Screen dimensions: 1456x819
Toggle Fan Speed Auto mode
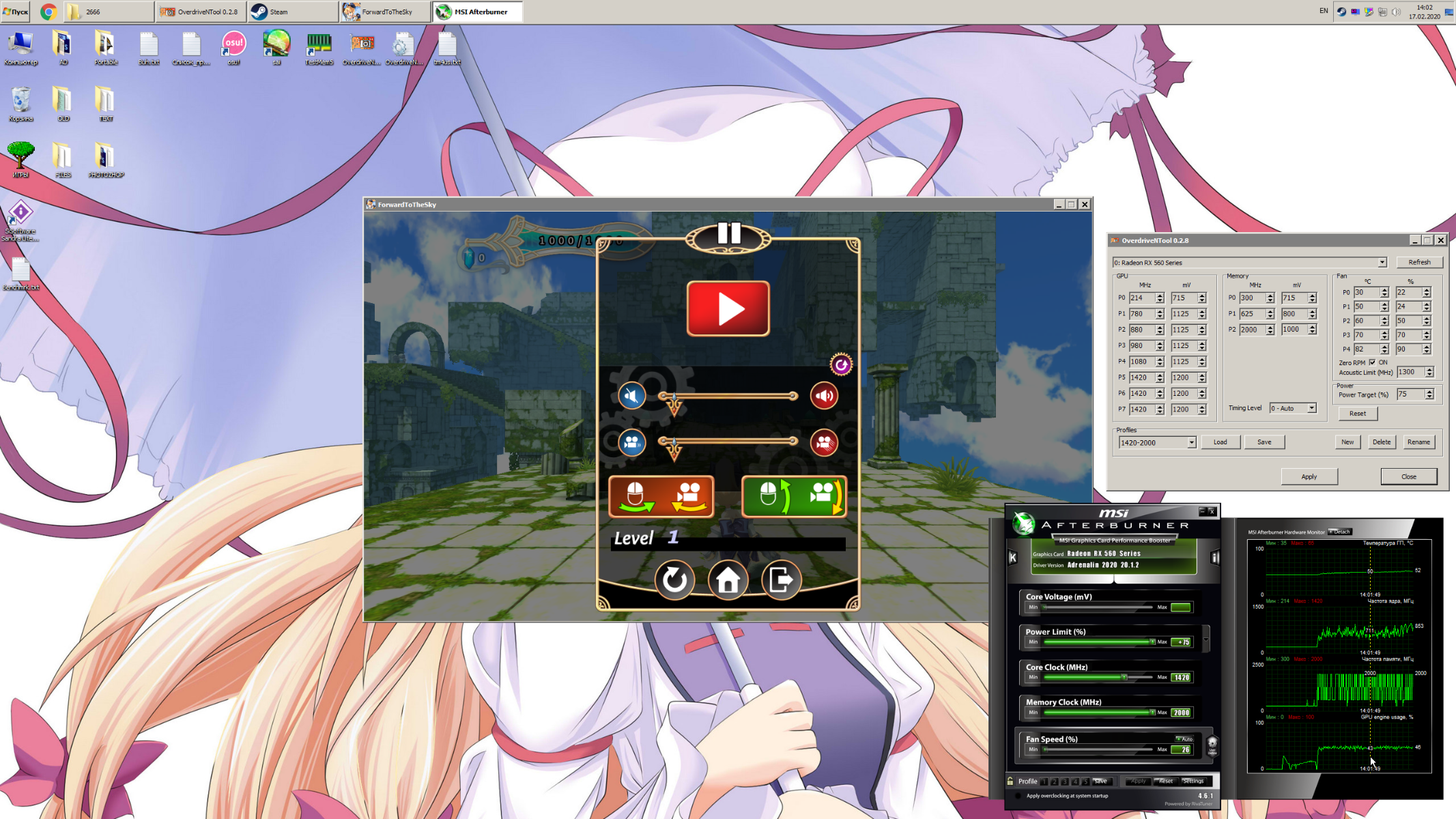click(1184, 739)
